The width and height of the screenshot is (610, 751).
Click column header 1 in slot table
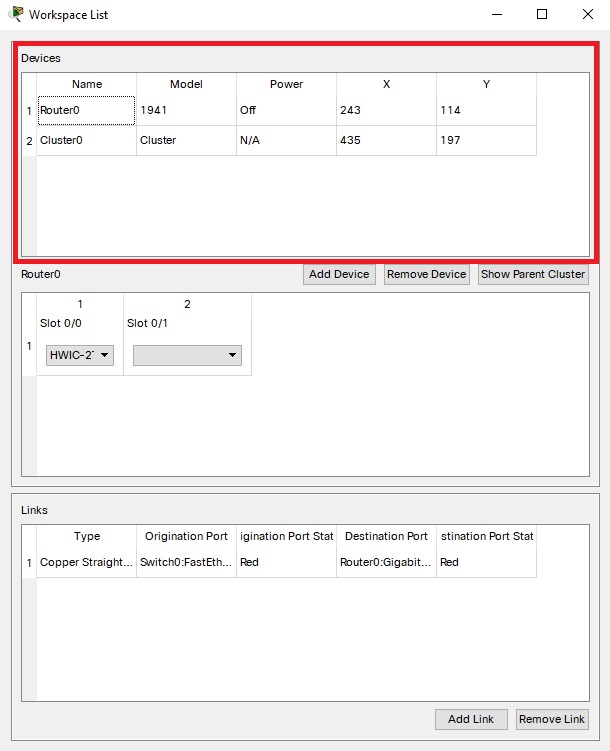click(x=80, y=304)
